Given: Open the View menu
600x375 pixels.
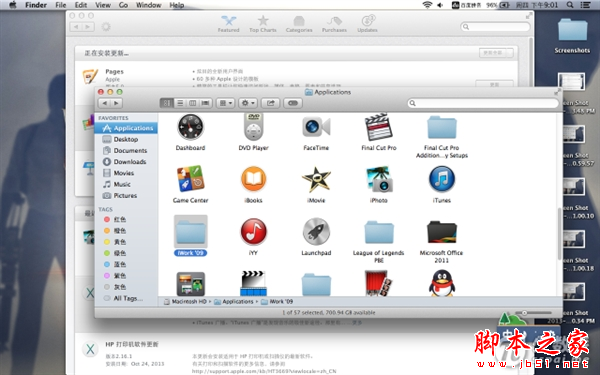Looking at the screenshot, I should [x=103, y=5].
